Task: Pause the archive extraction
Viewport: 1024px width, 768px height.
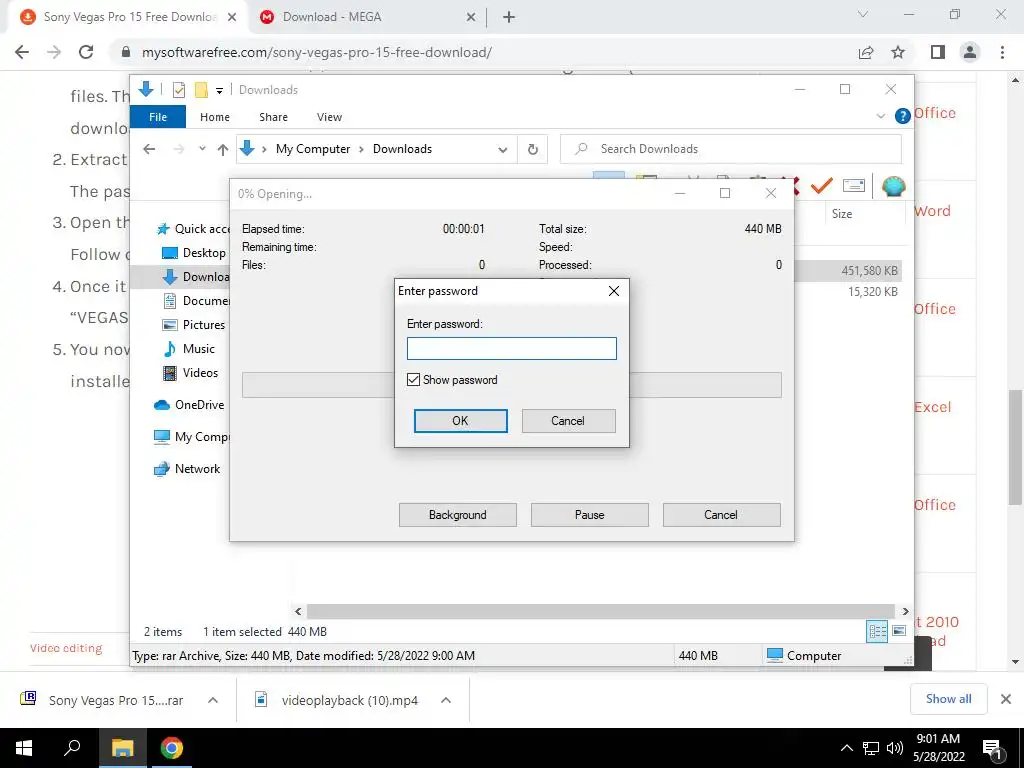Action: pyautogui.click(x=590, y=515)
